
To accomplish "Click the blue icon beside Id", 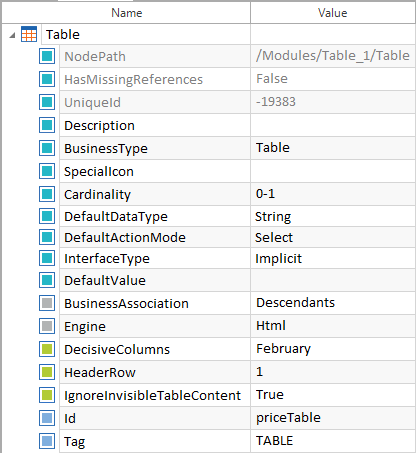I will 47,418.
